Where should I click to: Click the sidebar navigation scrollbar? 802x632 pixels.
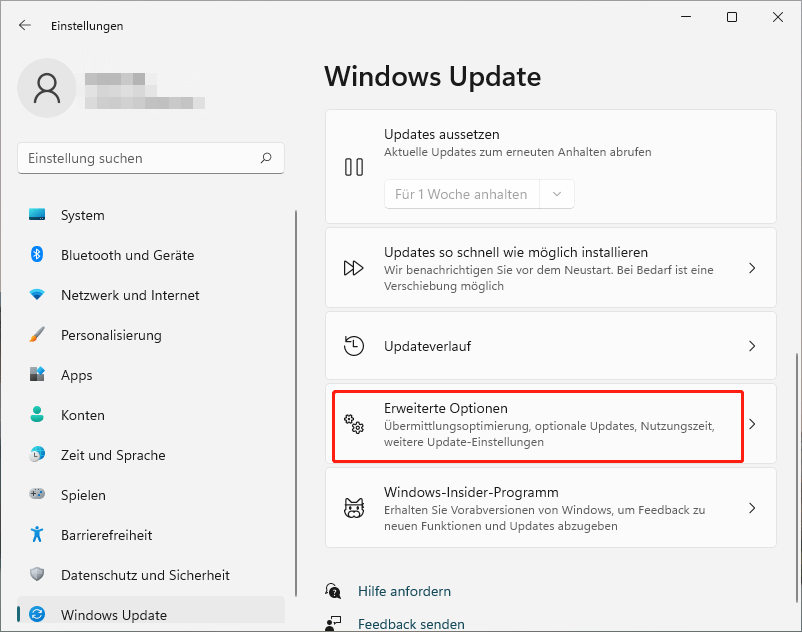[x=296, y=403]
